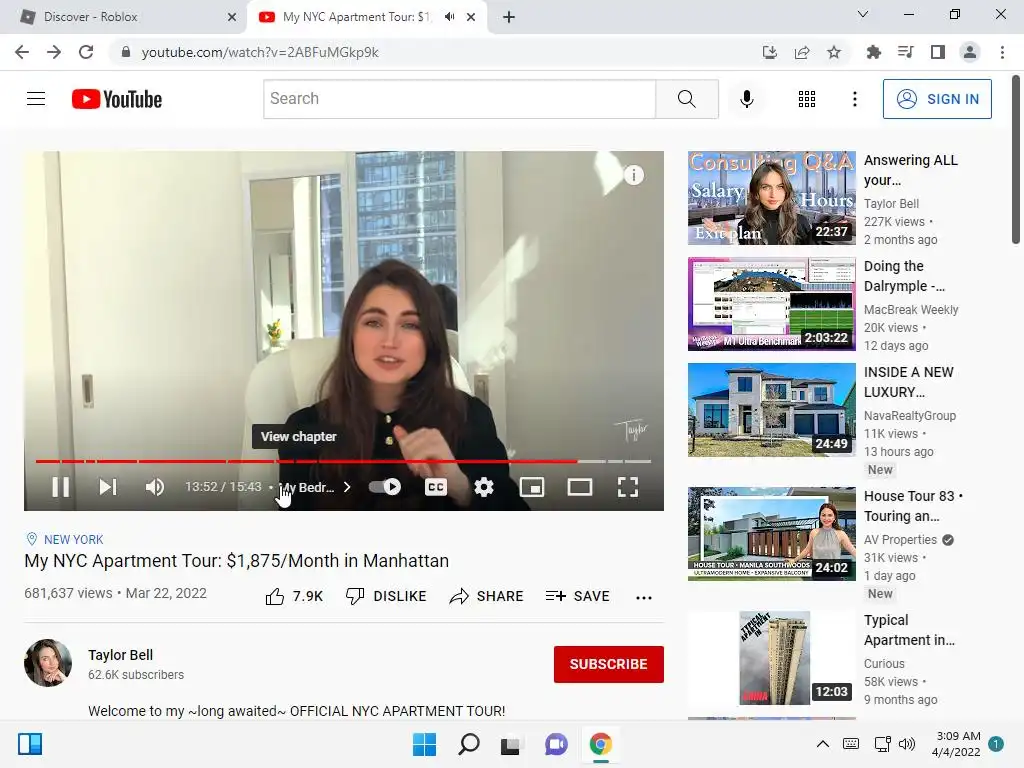The image size is (1024, 768).
Task: Click the video info card icon
Action: [633, 175]
